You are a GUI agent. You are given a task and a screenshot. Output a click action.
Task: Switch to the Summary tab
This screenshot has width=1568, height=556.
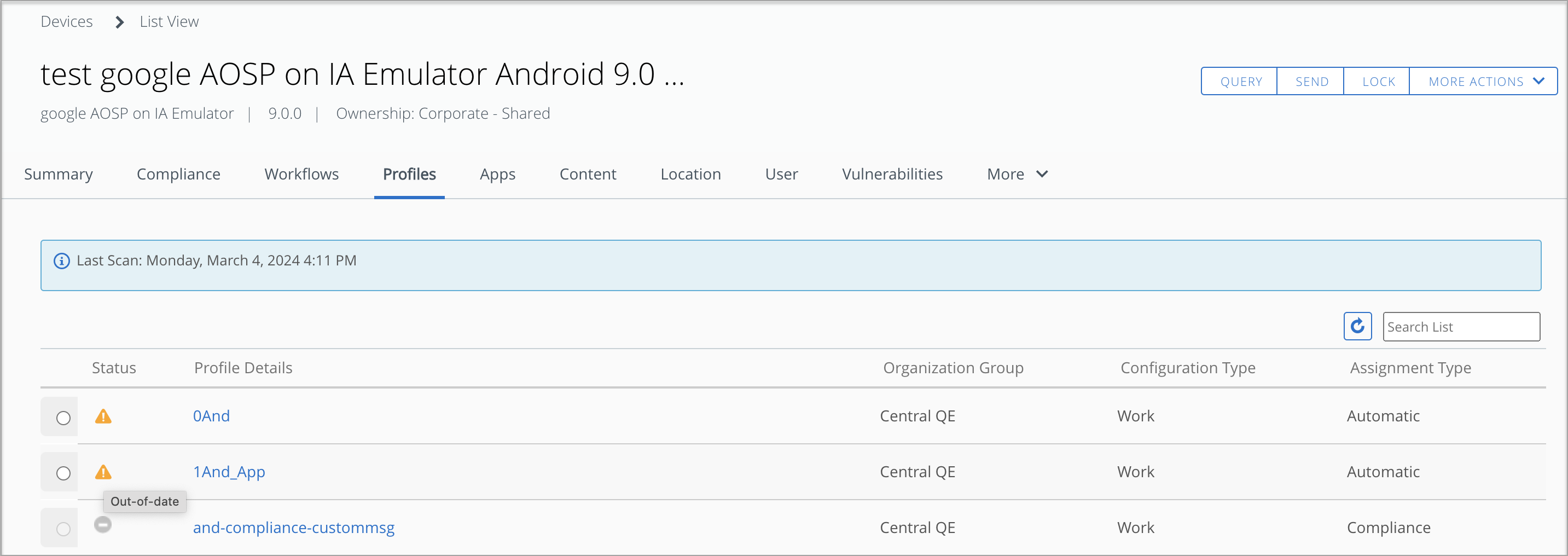59,174
